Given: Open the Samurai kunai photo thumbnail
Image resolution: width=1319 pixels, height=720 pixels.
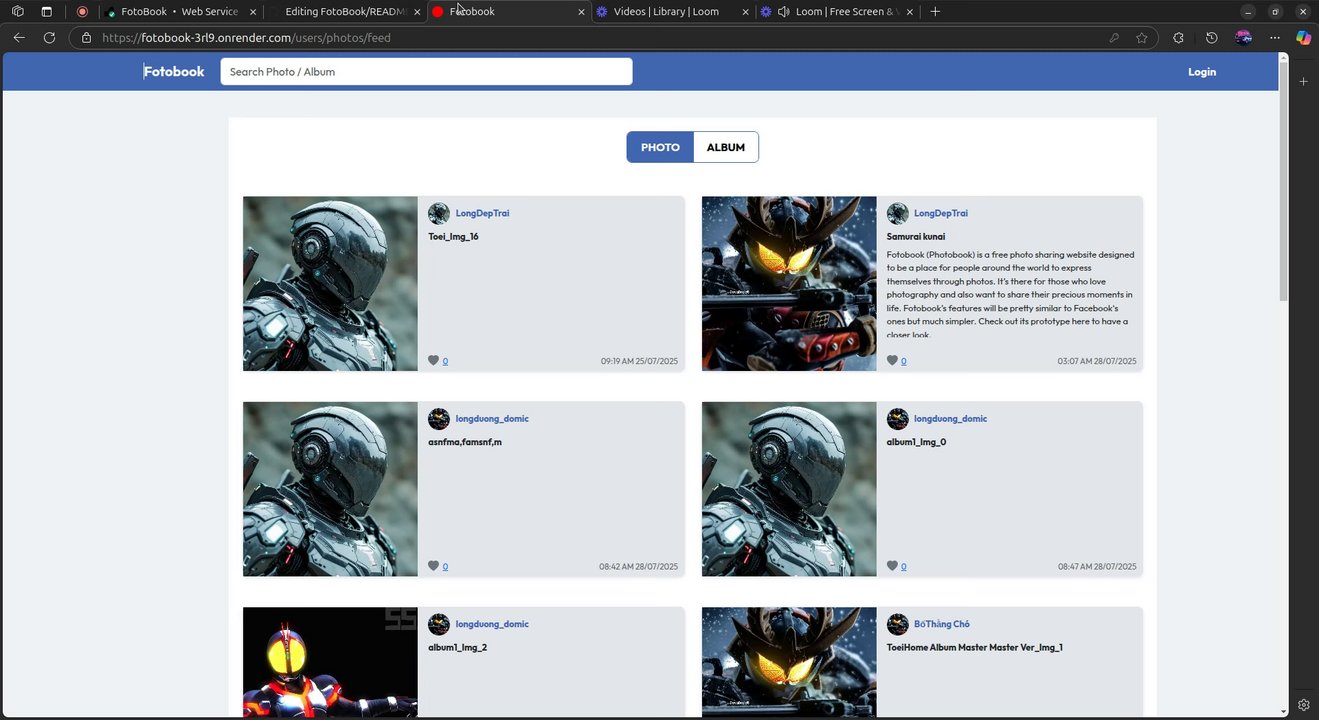Looking at the screenshot, I should [789, 284].
